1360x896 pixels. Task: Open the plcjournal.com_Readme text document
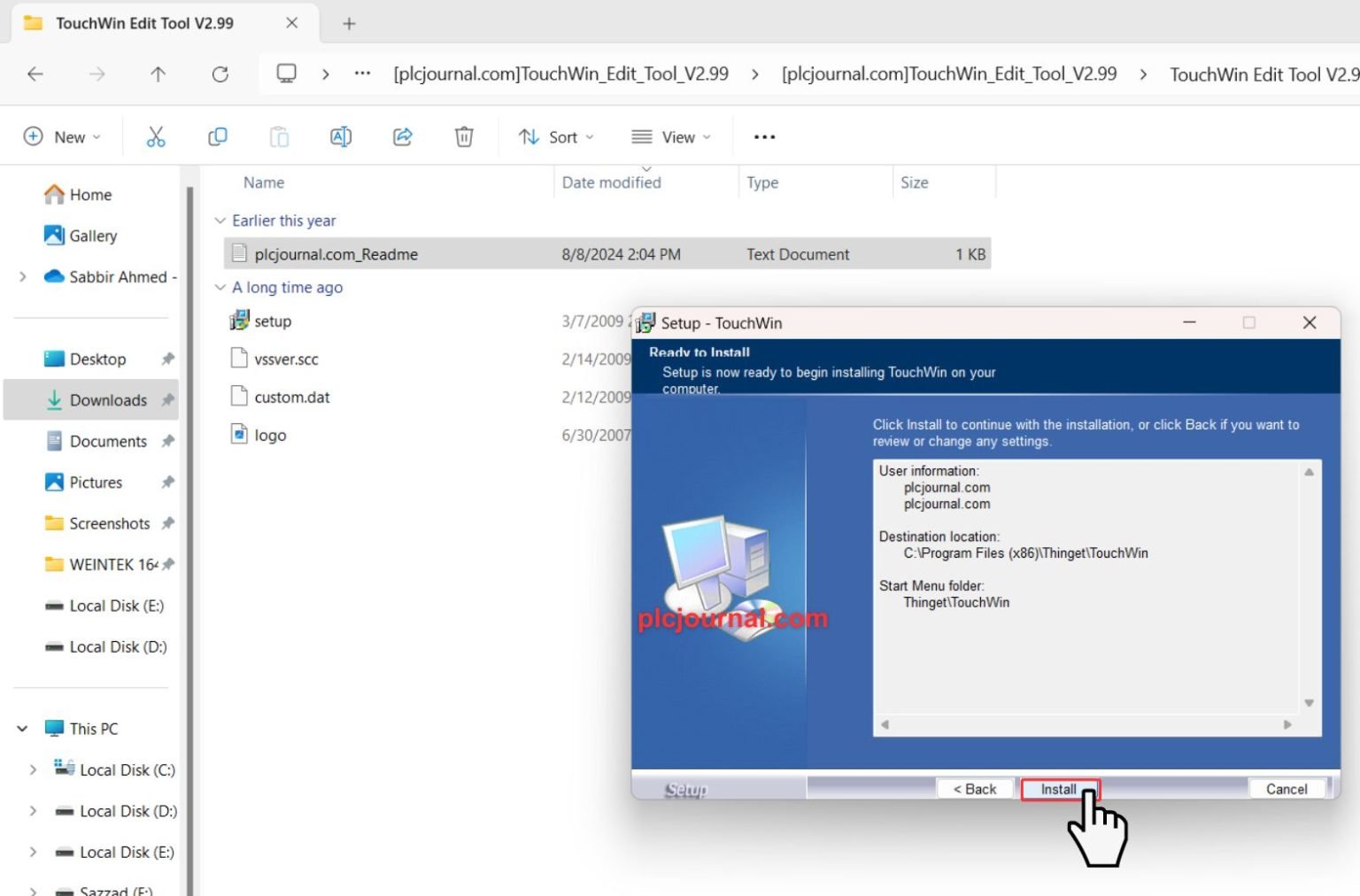pos(336,254)
